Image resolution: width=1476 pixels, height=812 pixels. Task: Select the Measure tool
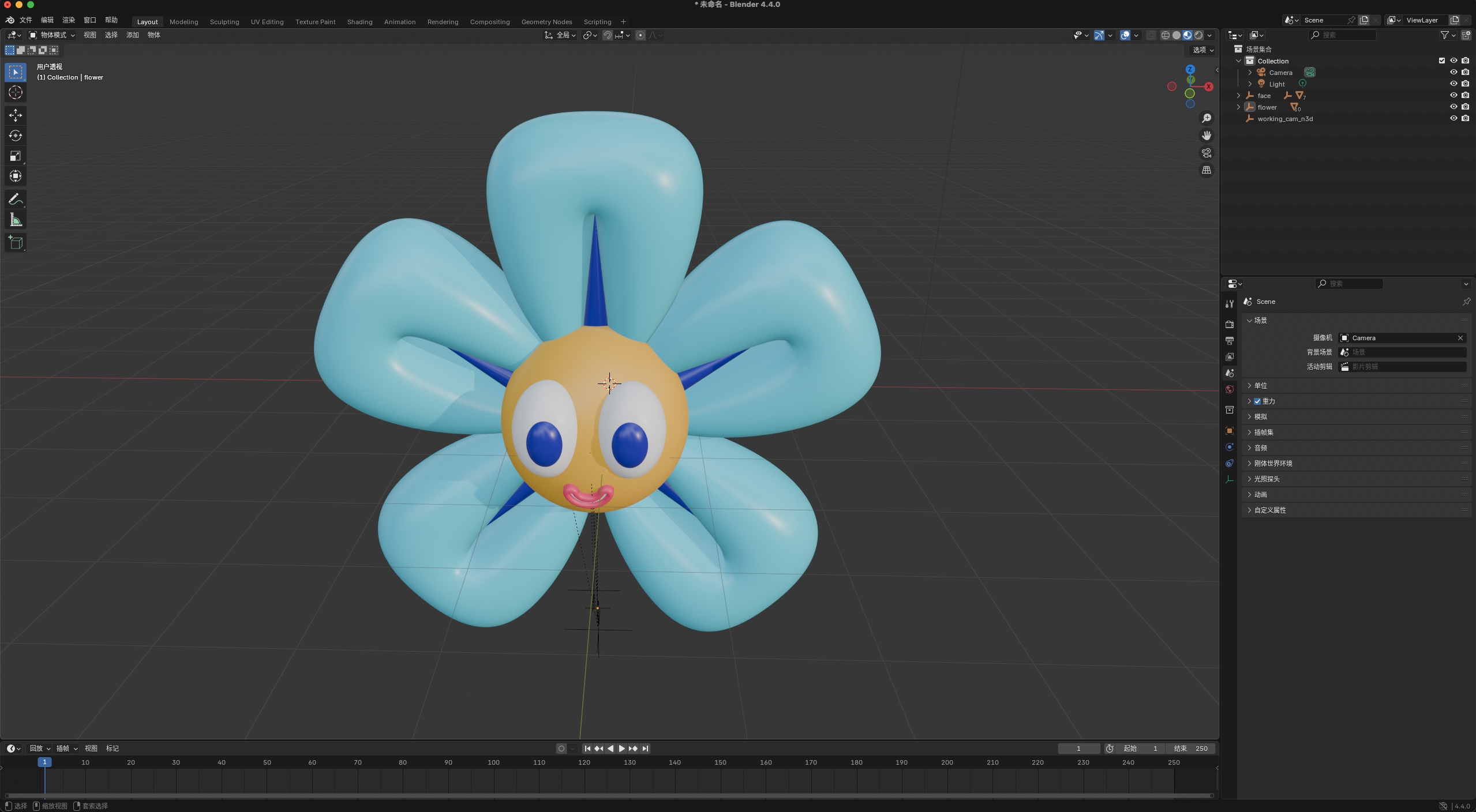(x=16, y=220)
